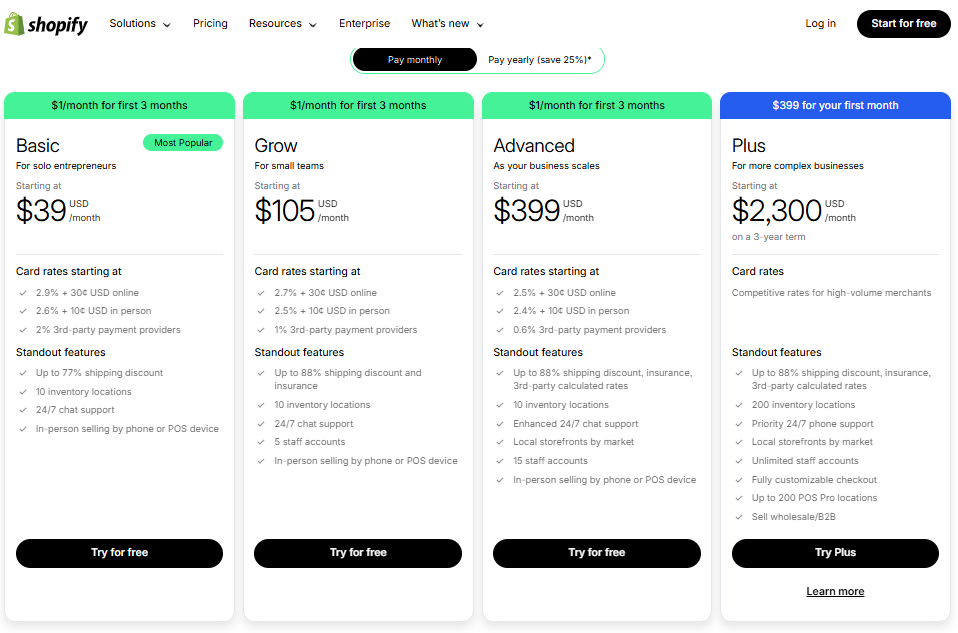Click the checkmark next to Enhanced 24/7 chat support

[500, 423]
